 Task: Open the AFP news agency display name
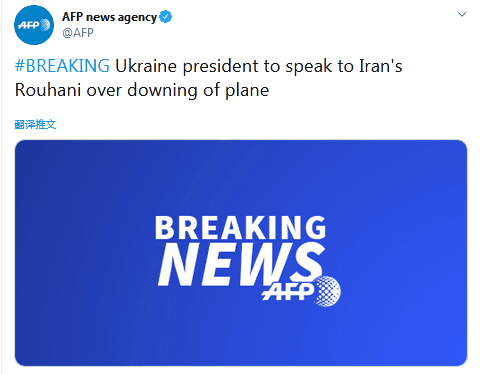pyautogui.click(x=109, y=17)
